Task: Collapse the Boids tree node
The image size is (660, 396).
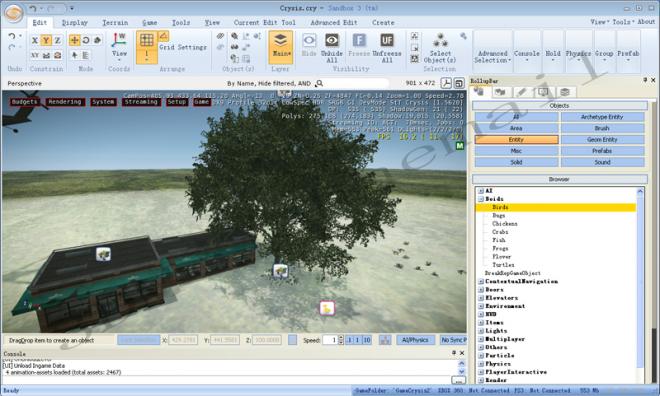Action: [481, 199]
